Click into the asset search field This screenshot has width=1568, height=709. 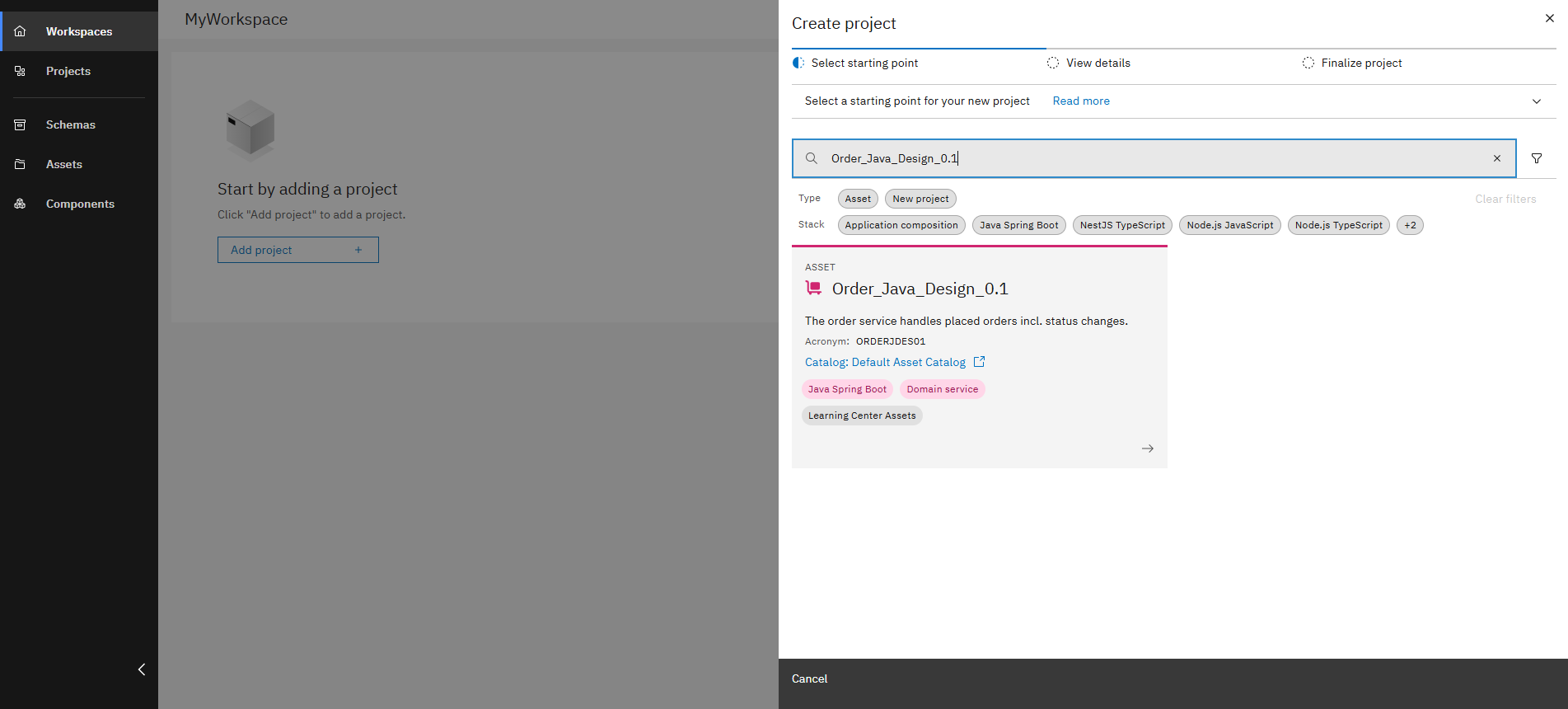tap(1154, 158)
